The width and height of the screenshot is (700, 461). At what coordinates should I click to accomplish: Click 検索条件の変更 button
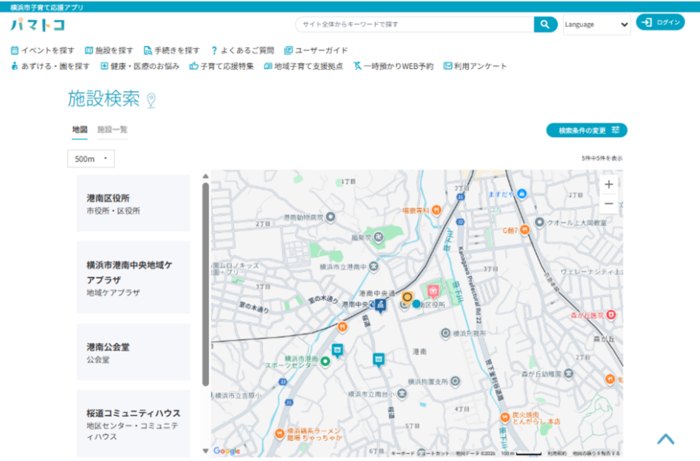[x=586, y=130]
